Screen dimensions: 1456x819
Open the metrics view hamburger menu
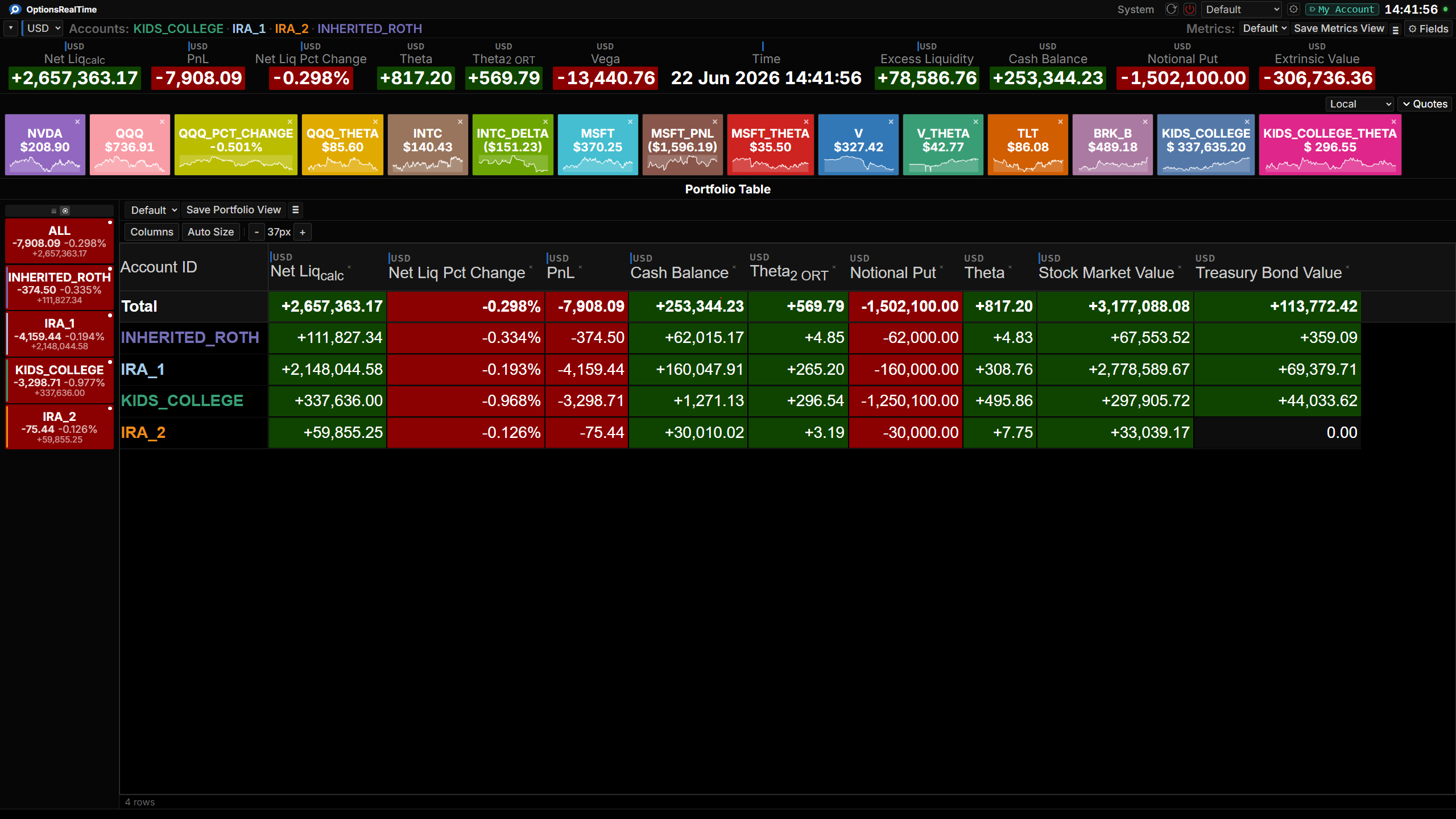point(1395,29)
